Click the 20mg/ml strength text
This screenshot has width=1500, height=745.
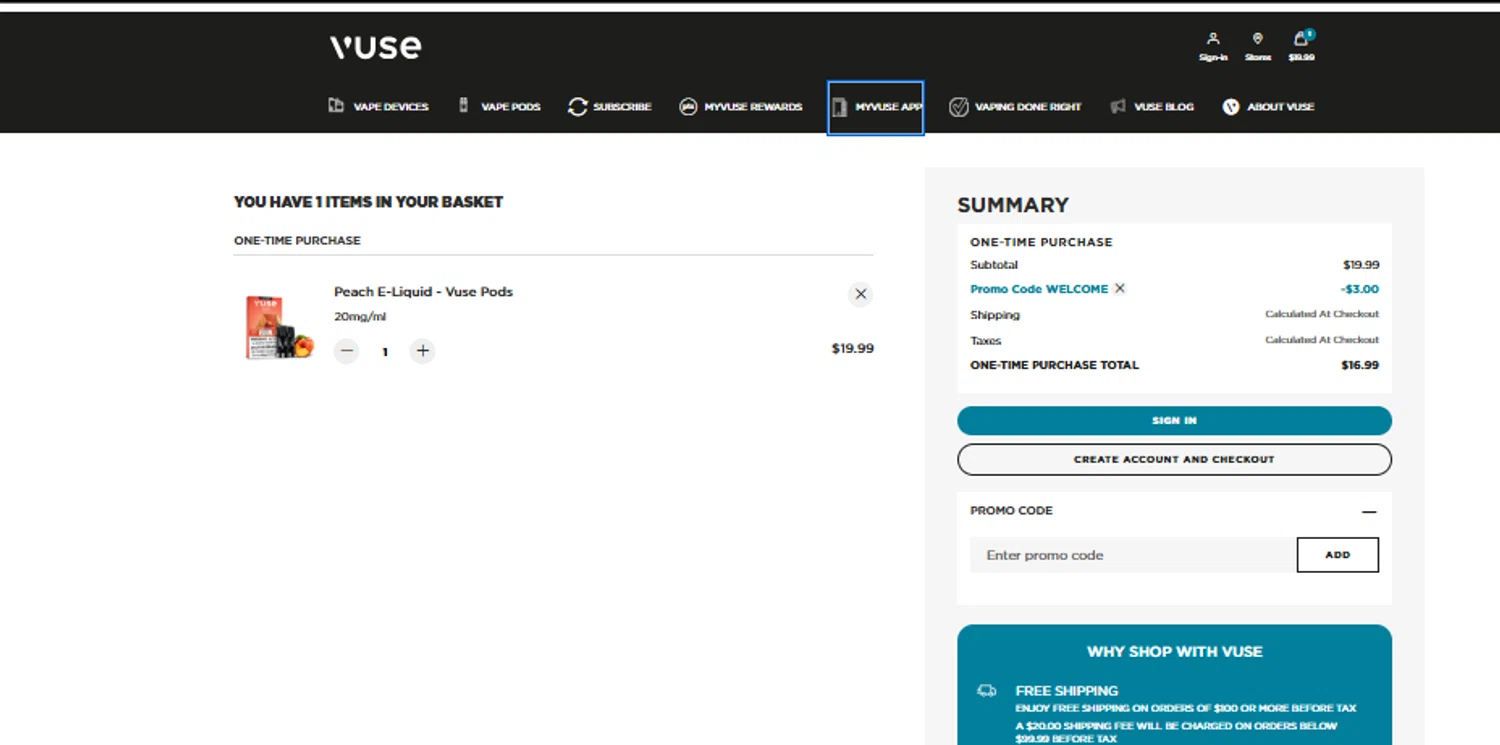360,317
